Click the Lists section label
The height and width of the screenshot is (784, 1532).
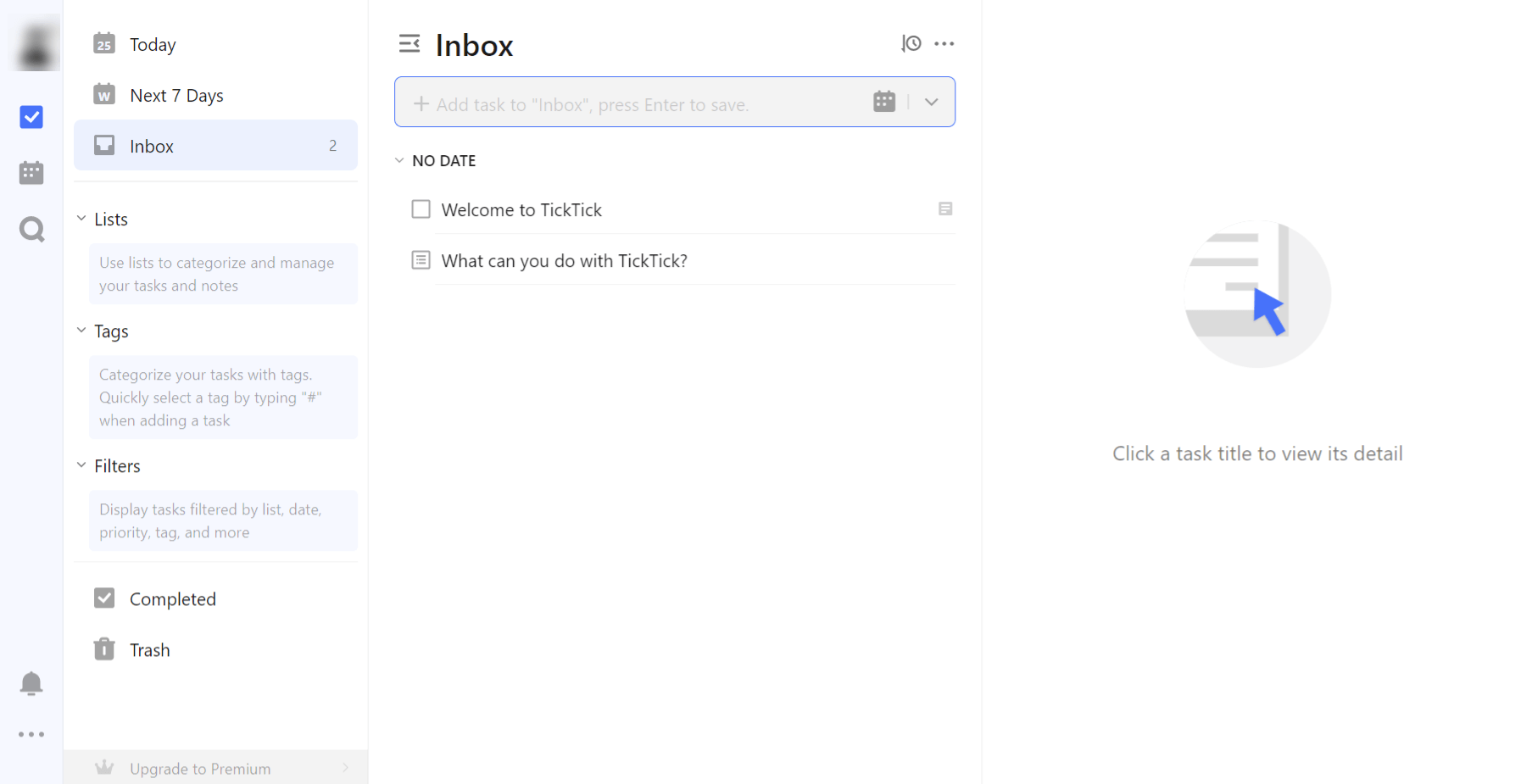coord(111,220)
